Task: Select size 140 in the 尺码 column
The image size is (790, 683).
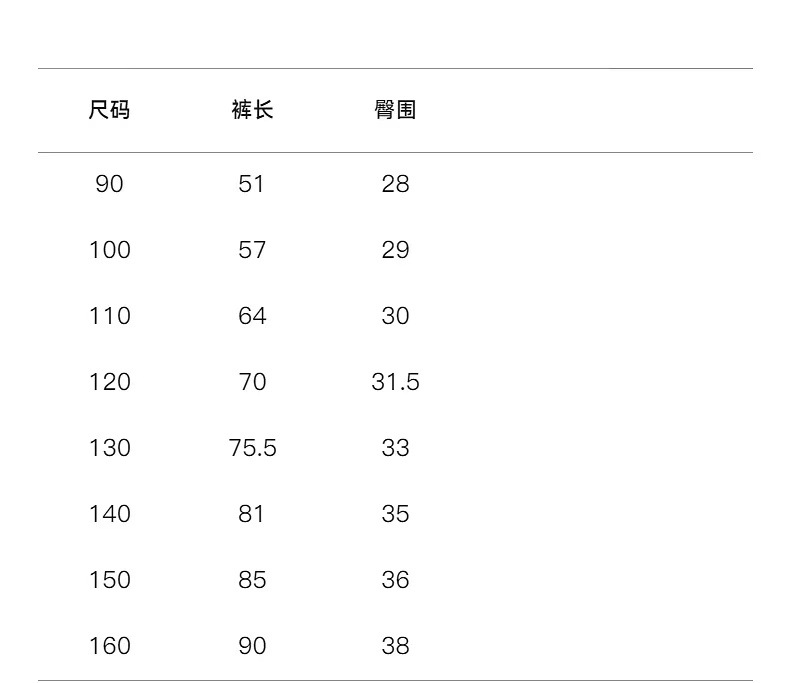Action: pos(109,514)
